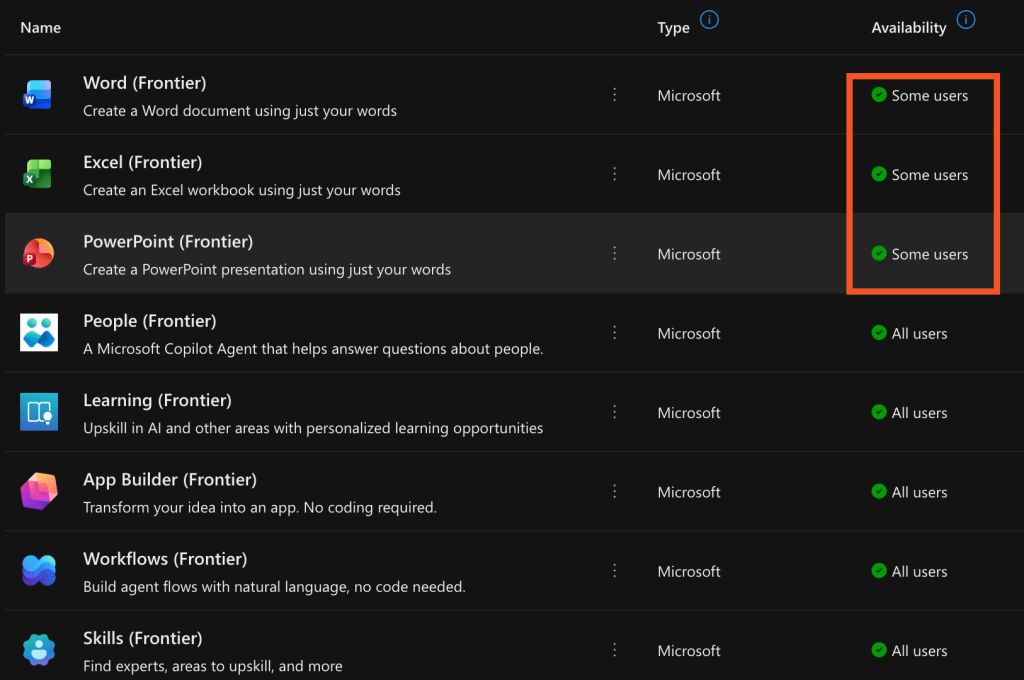Screen dimensions: 1024x680
Task: Open the App Builder (Frontier) name link
Action: (169, 479)
